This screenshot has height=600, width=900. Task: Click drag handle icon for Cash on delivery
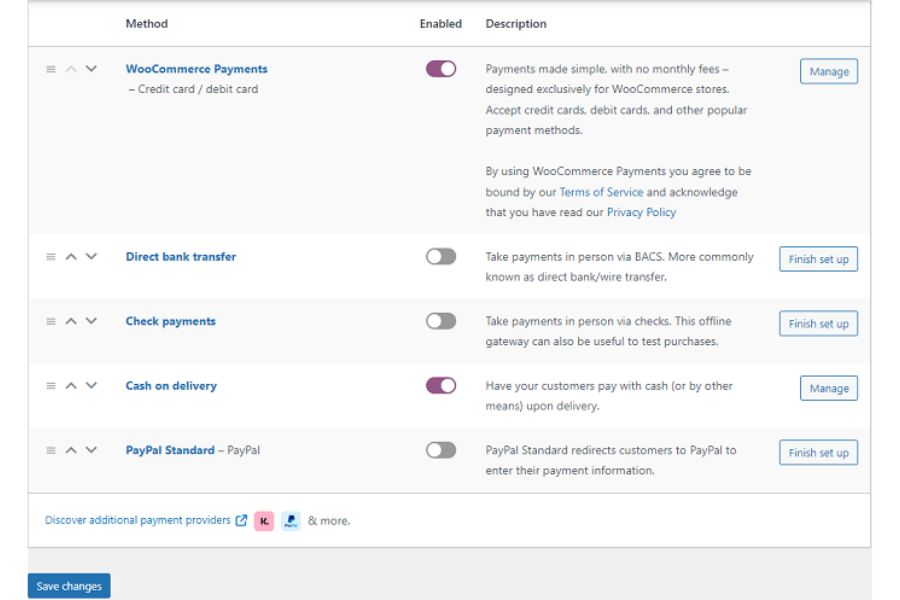(50, 386)
